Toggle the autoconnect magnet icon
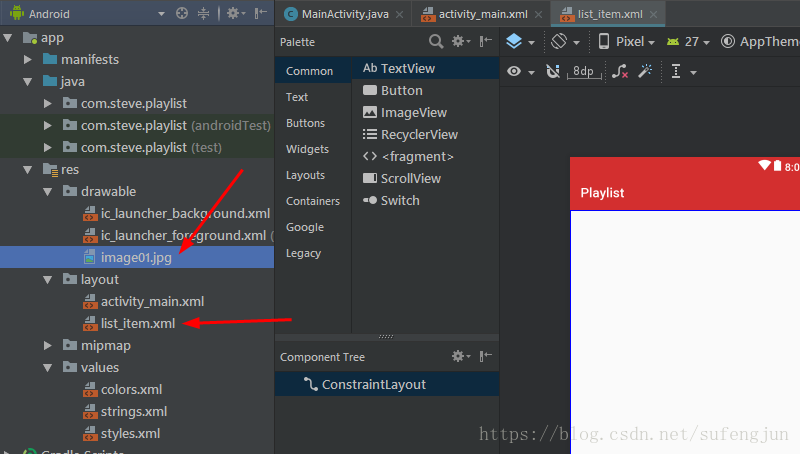Image resolution: width=800 pixels, height=454 pixels. pyautogui.click(x=553, y=72)
